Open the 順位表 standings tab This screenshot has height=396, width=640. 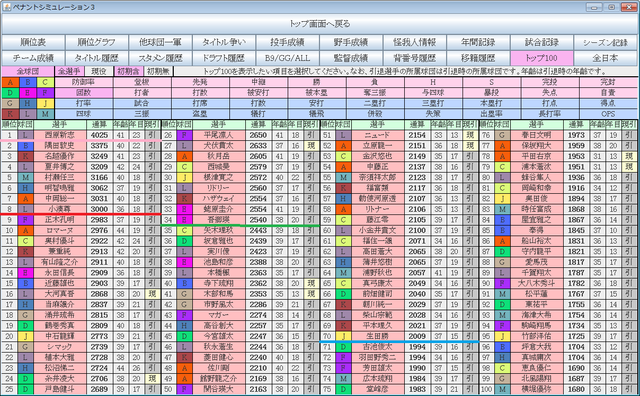point(33,42)
